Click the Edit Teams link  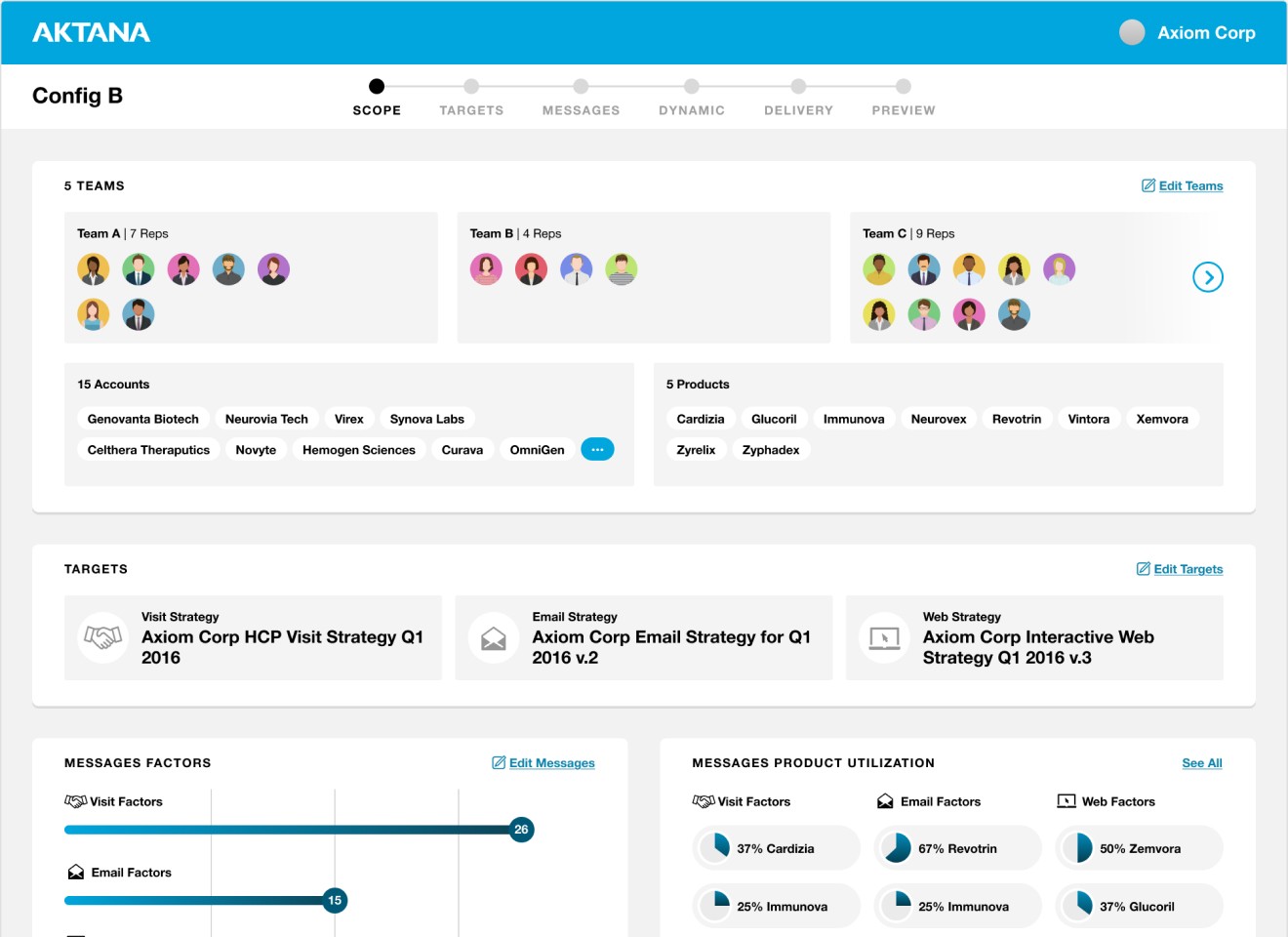1190,185
